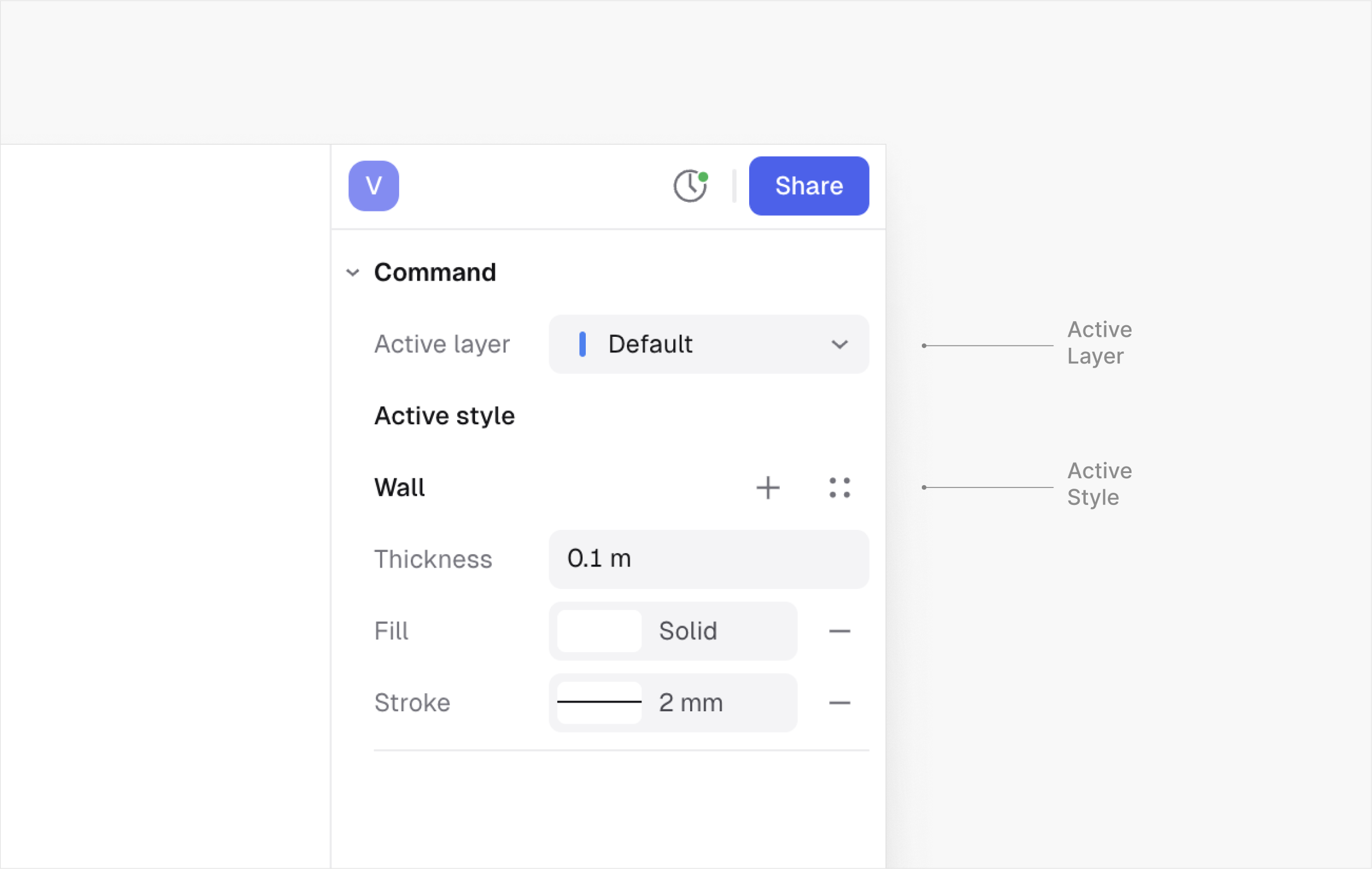Screen dimensions: 1372x869
Task: Click the Active layer dropdown arrow
Action: pos(840,345)
